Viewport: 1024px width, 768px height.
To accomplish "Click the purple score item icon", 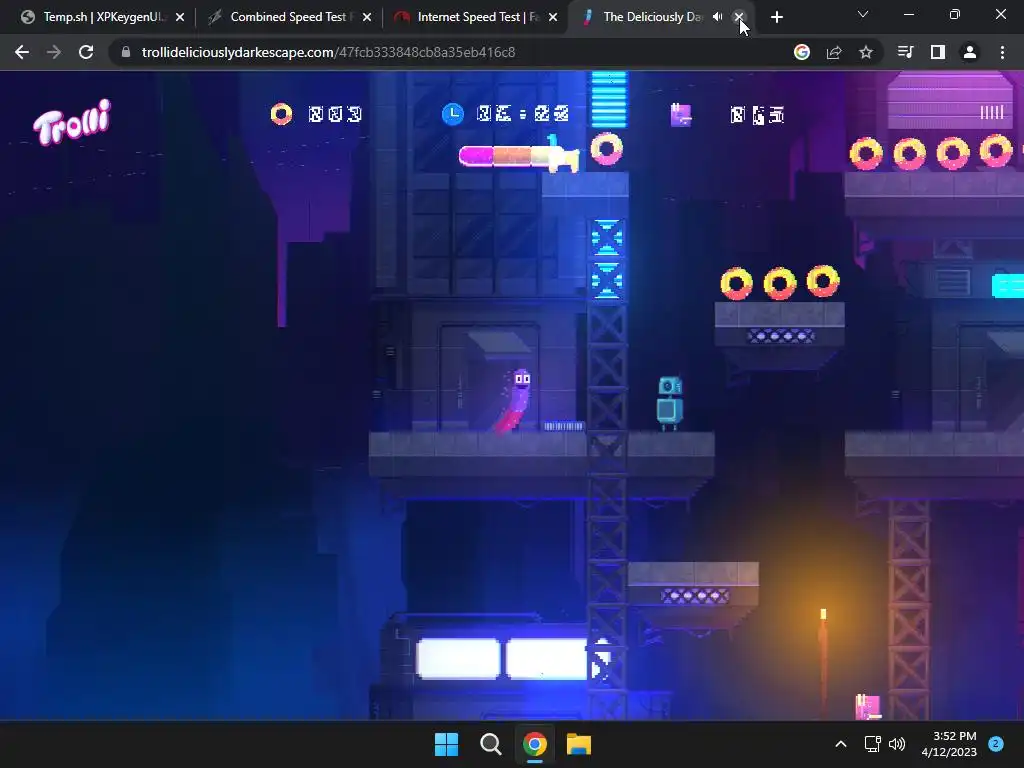I will click(x=681, y=115).
